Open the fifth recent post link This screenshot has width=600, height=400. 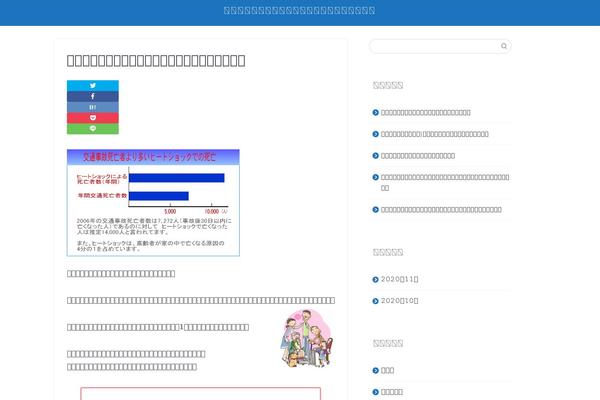(441, 210)
